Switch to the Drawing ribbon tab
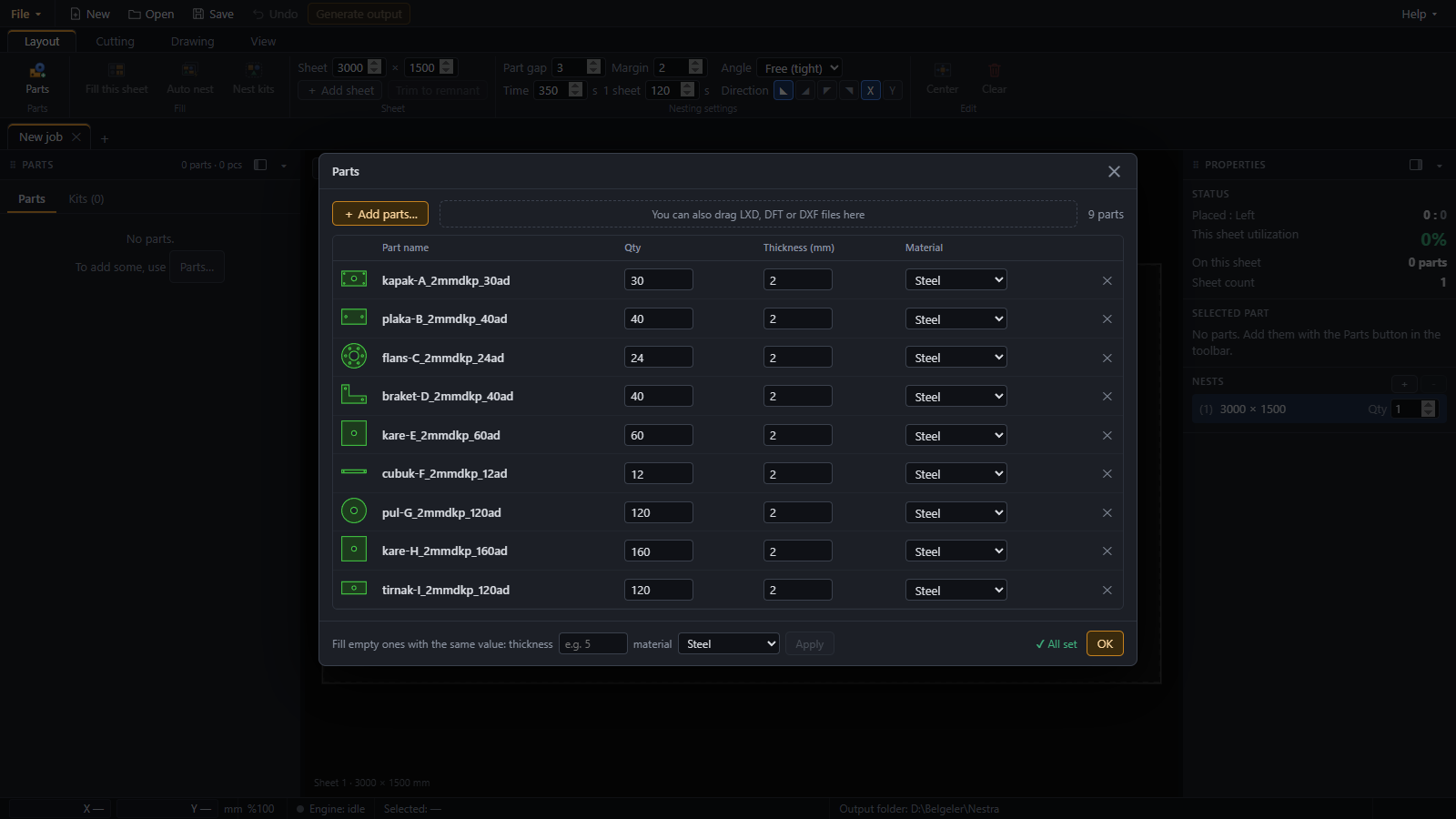Viewport: 1456px width, 819px height. point(192,41)
